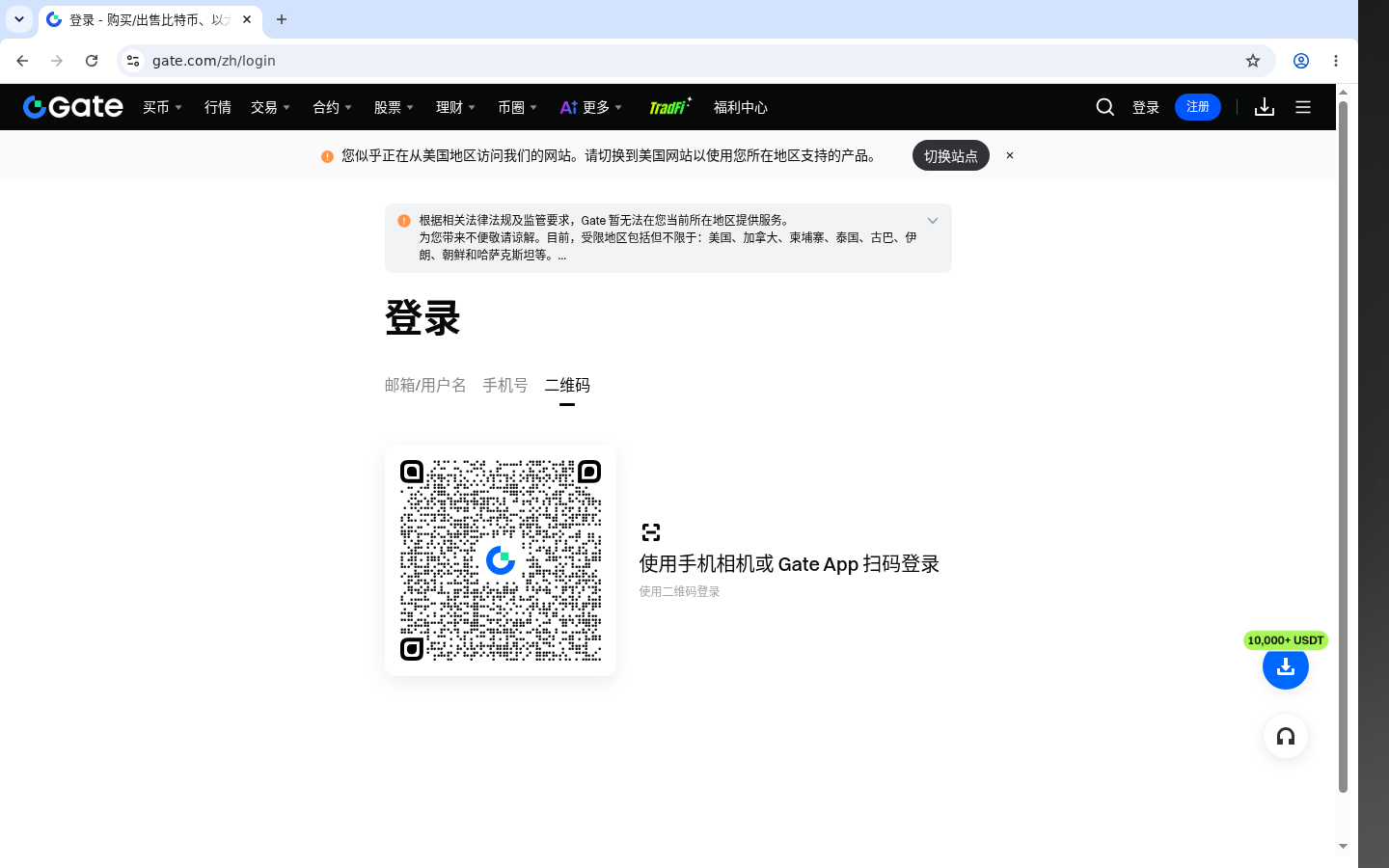This screenshot has width=1389, height=868.
Task: Expand the 交易 dropdown menu
Action: tap(271, 107)
